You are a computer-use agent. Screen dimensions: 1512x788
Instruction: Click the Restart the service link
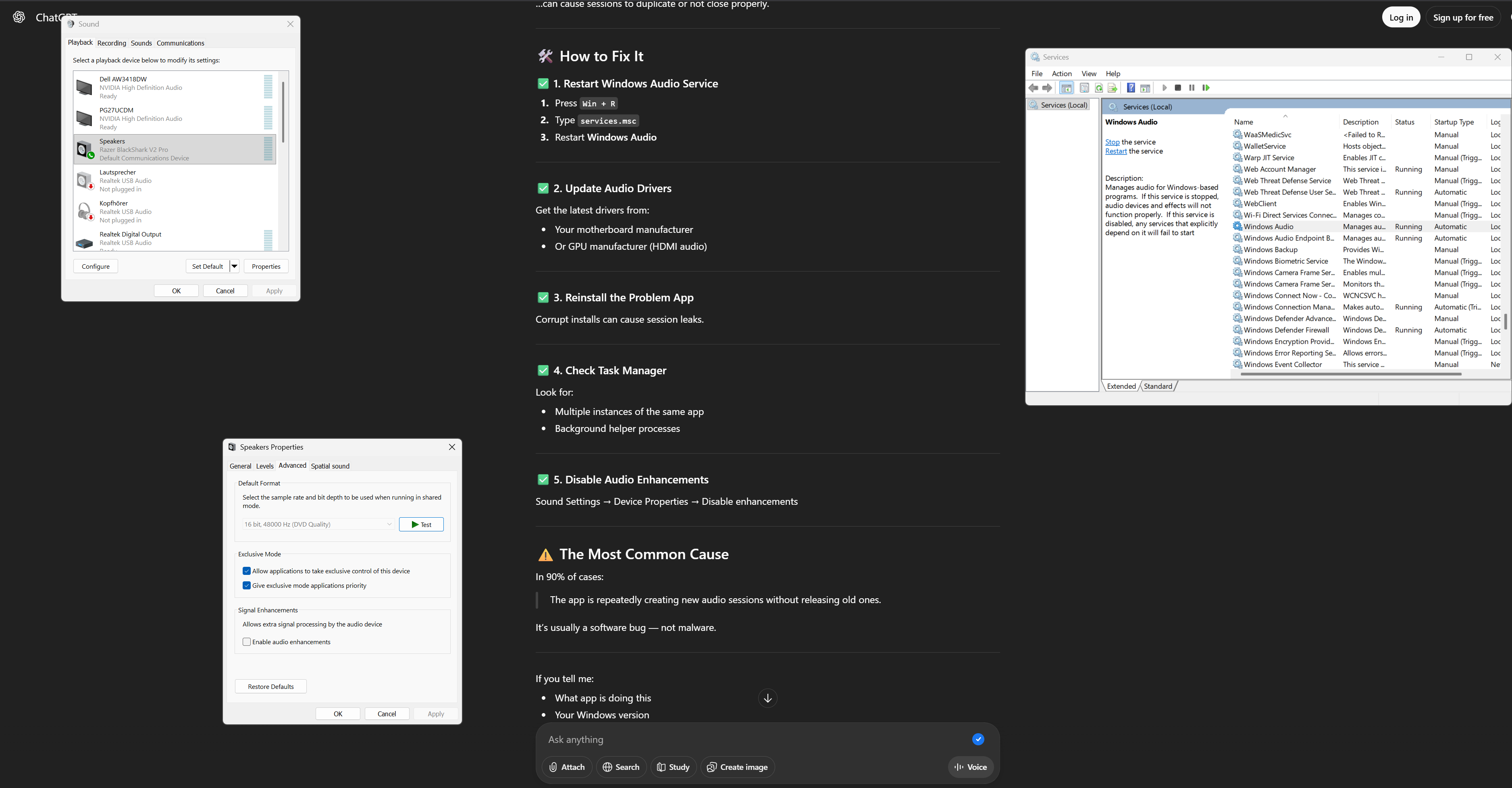coord(1115,151)
